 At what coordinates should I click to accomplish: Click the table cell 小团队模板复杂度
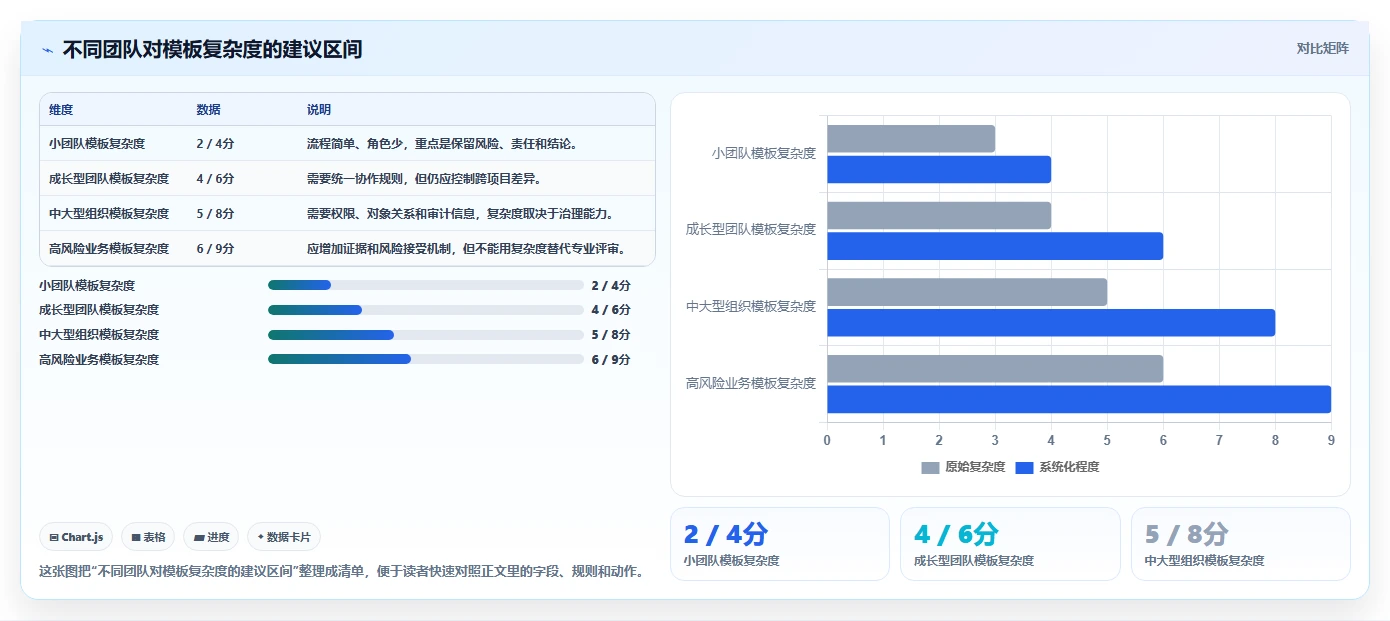(97, 144)
